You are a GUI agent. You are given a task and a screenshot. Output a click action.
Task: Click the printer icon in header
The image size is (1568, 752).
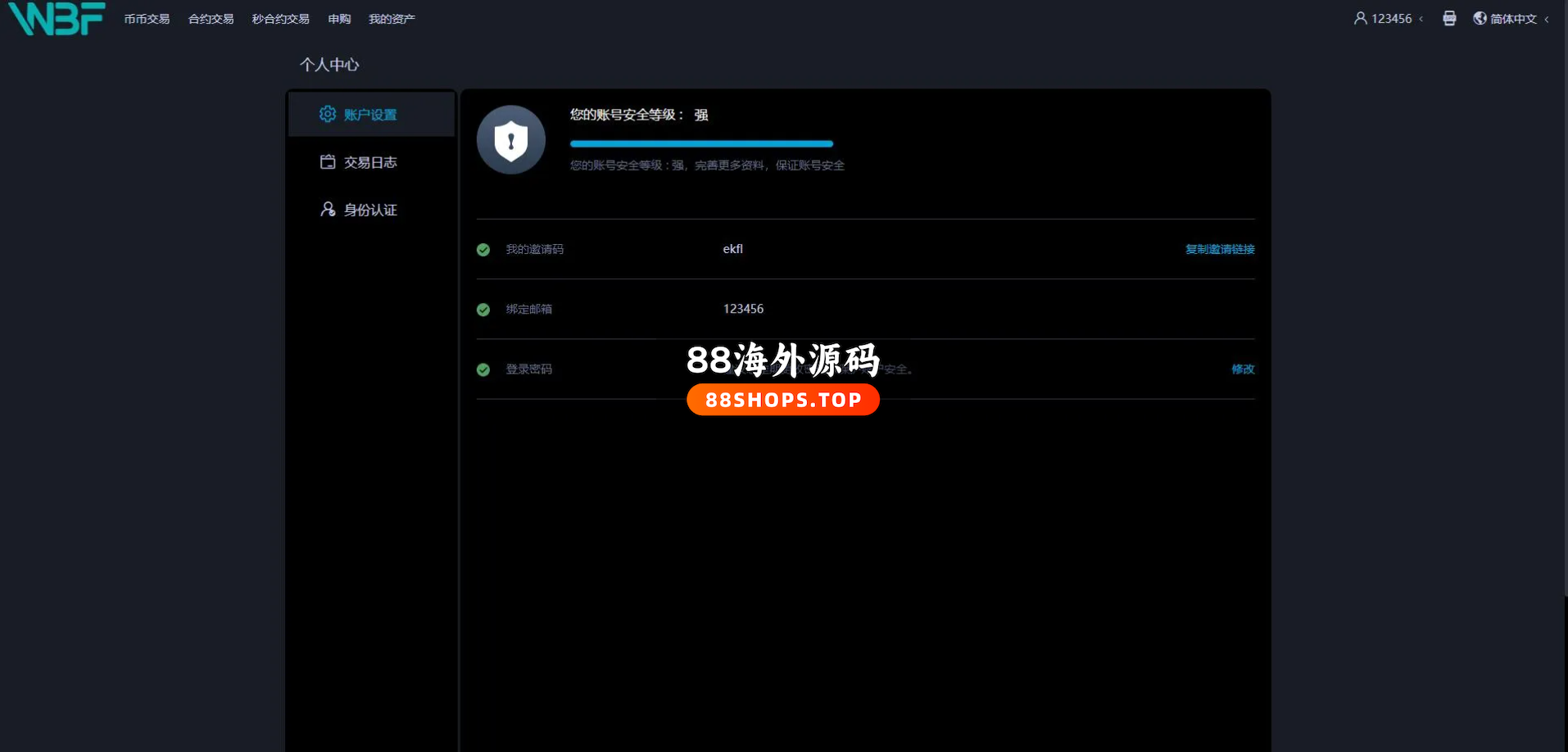(1449, 18)
